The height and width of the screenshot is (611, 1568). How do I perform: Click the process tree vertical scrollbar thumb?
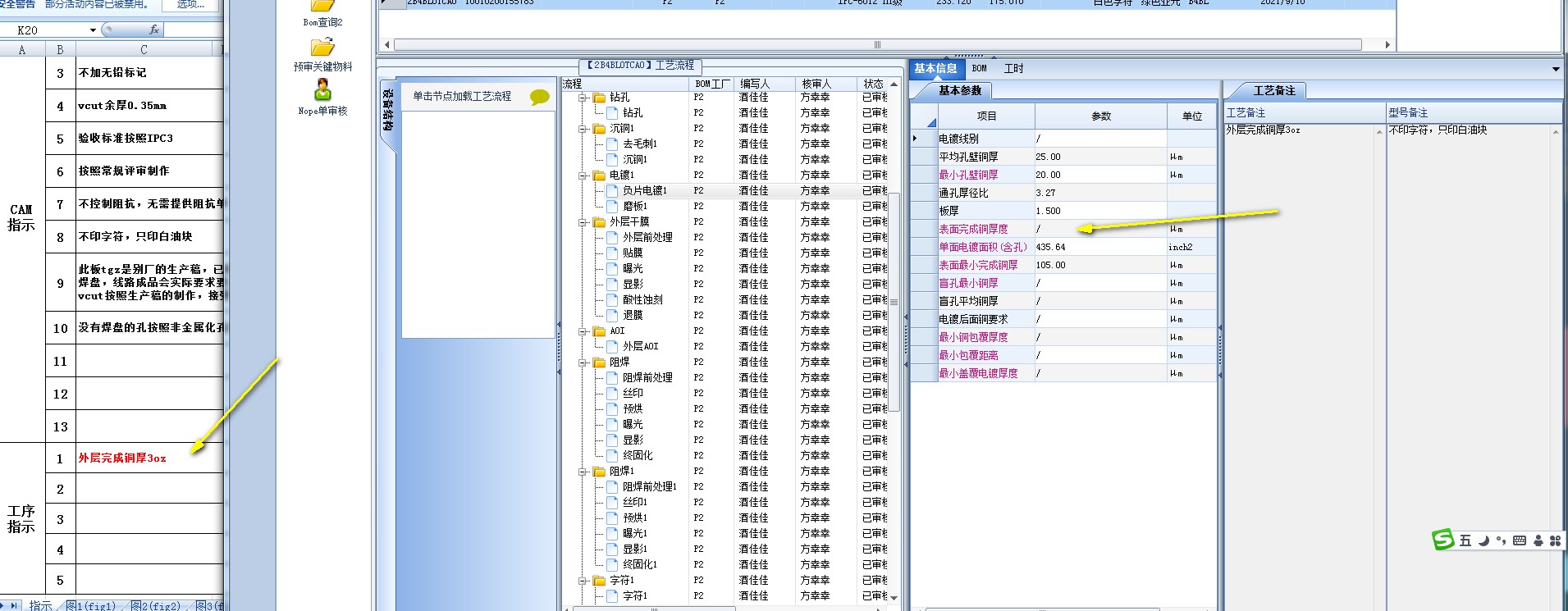click(894, 302)
